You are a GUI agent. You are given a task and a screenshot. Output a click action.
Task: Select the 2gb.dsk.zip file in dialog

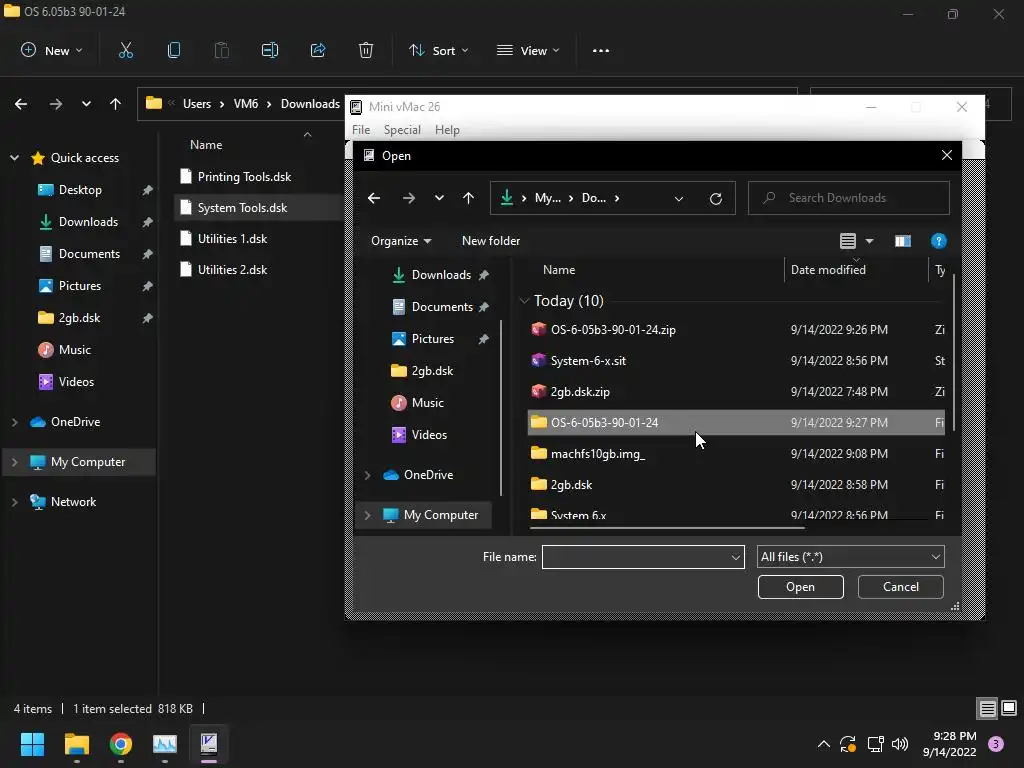[736, 392]
